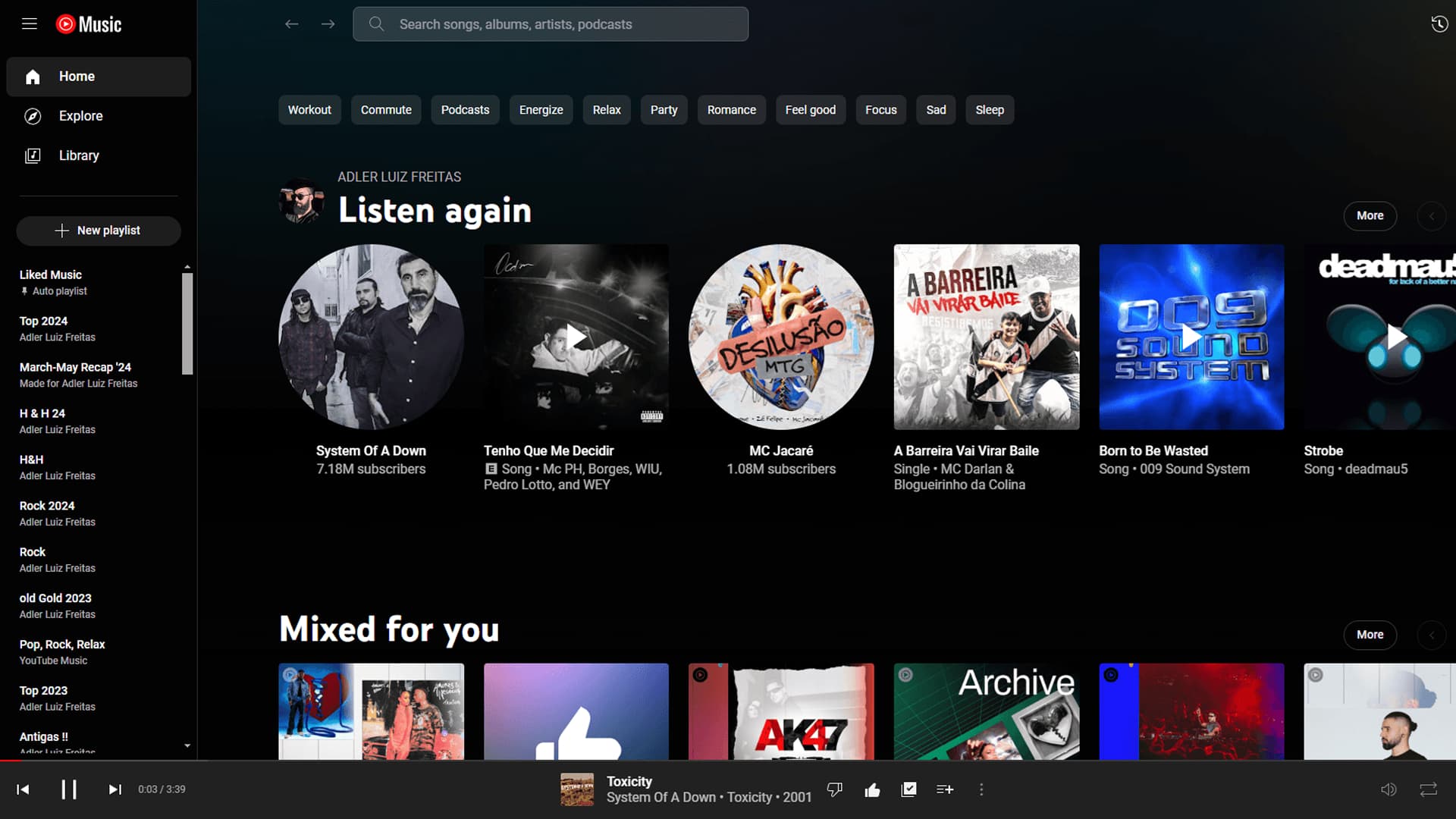Select the Sleep mood chip
The width and height of the screenshot is (1456, 819).
click(990, 110)
